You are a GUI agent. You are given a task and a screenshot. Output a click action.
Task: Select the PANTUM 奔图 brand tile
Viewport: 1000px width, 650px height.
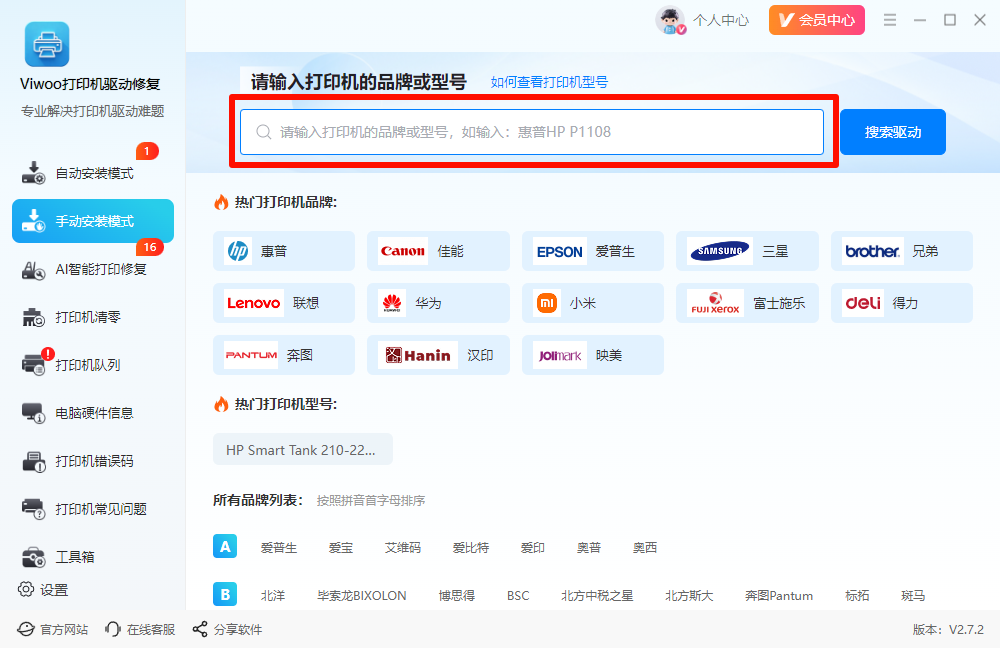284,355
